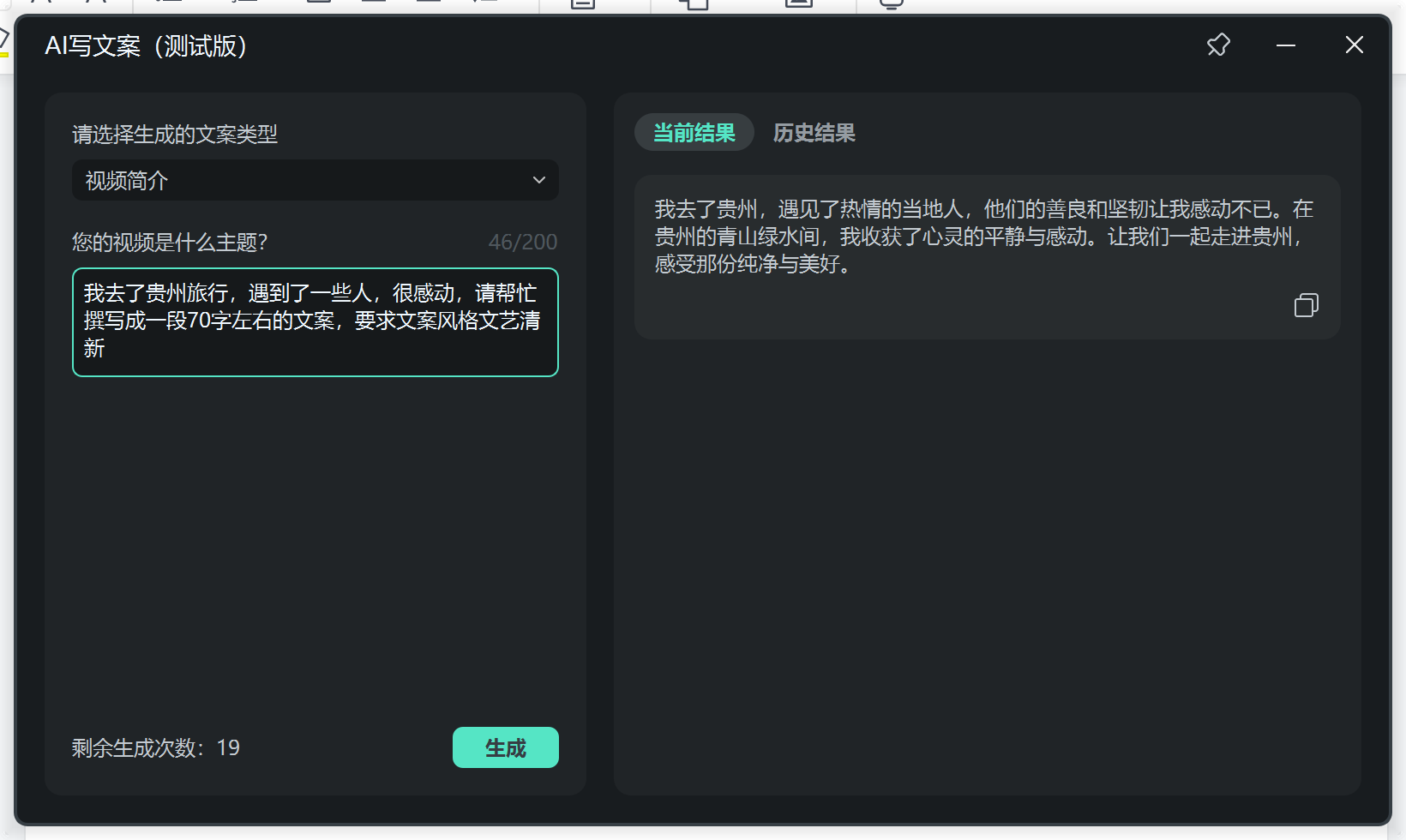The width and height of the screenshot is (1406, 840).
Task: Click the scrollbar at the right screen edge
Action: [1403, 420]
